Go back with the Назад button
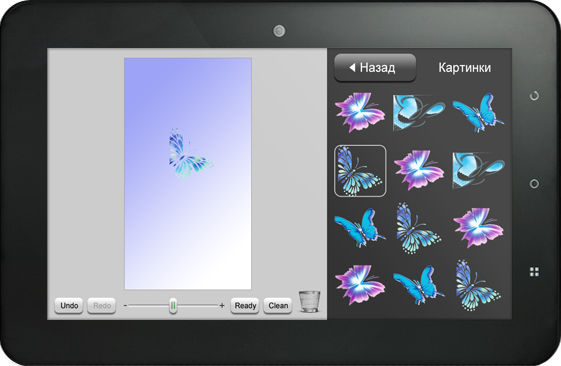This screenshot has width=561, height=366. coord(375,68)
